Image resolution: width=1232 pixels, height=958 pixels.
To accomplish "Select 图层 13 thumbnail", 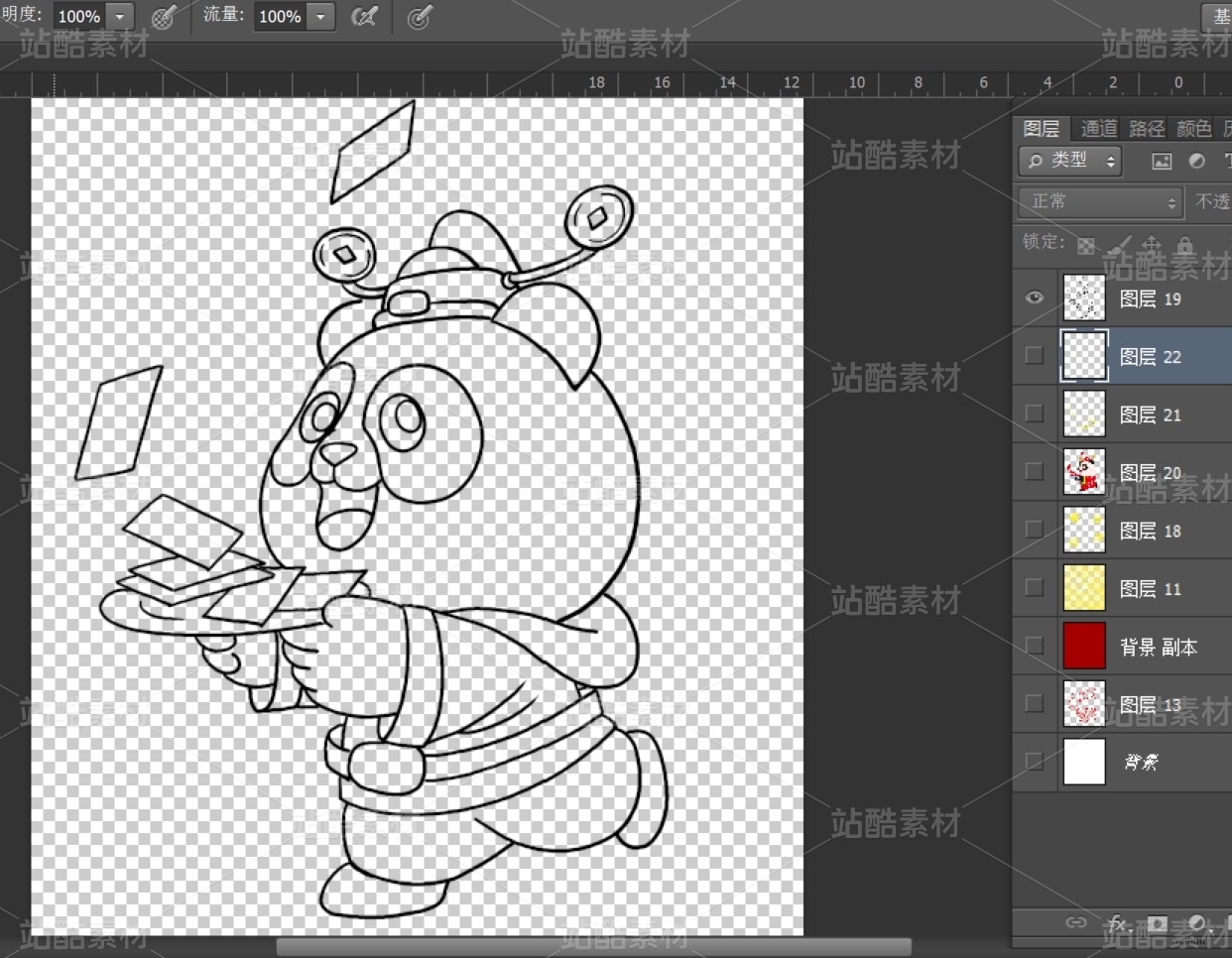I will click(x=1084, y=703).
